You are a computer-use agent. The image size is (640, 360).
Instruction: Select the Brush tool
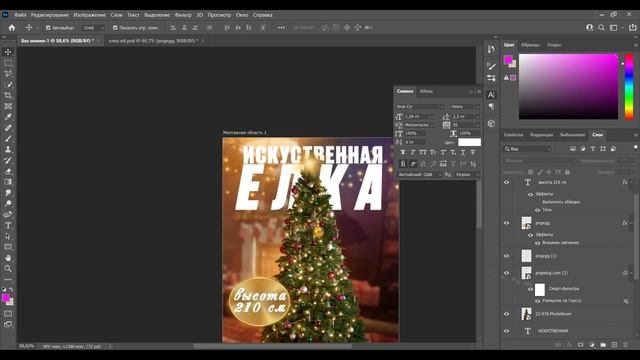click(x=8, y=139)
